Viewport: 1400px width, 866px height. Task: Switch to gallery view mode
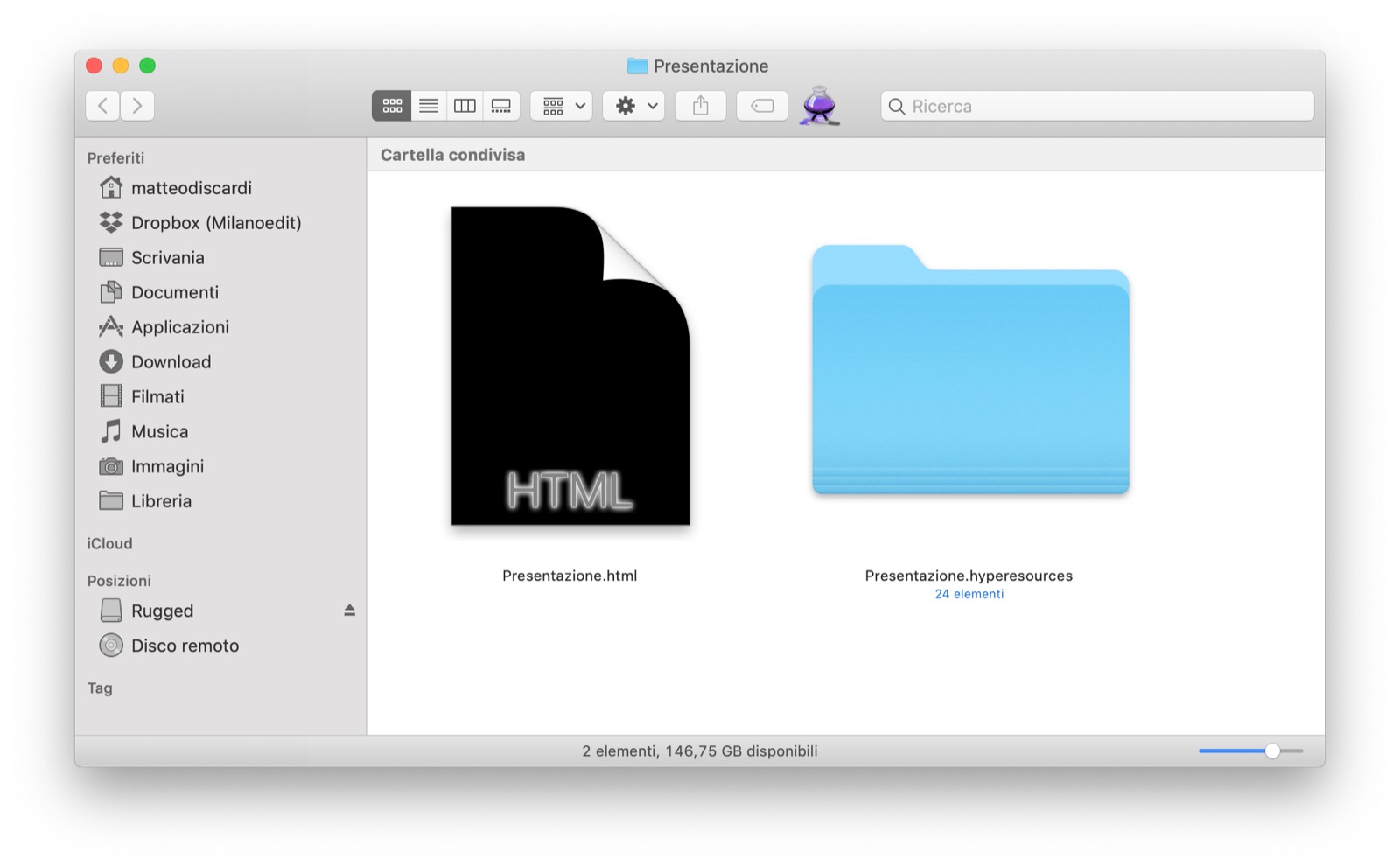click(501, 106)
